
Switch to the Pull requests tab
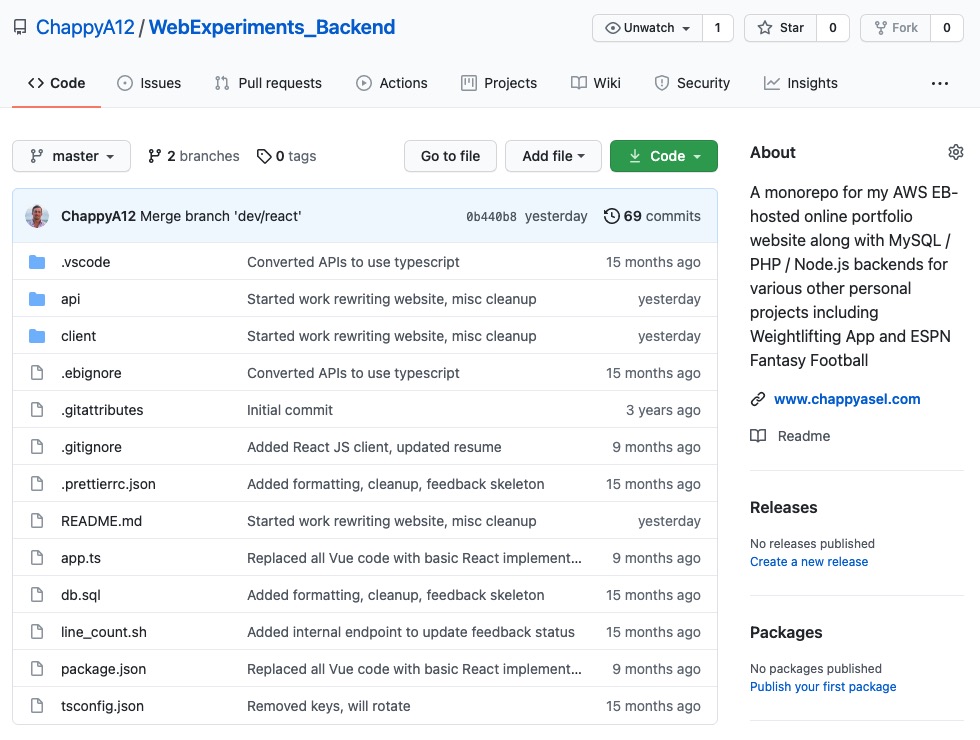[x=268, y=83]
